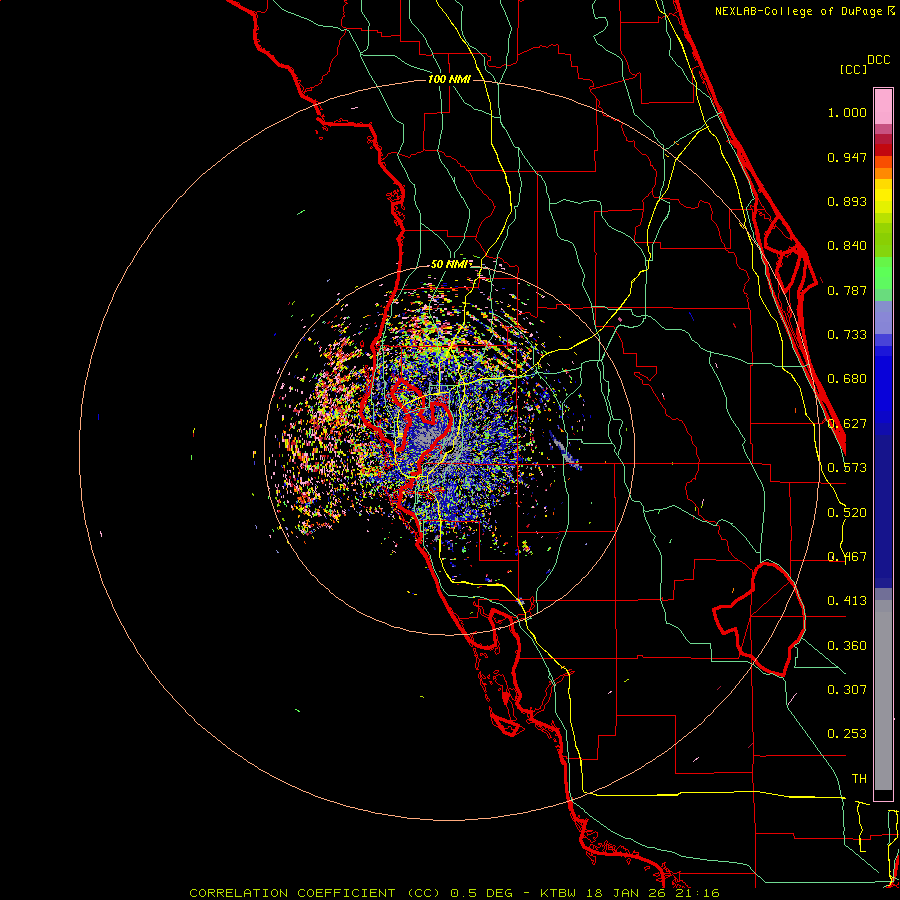Click the 0.787 scale value
Screen dimensions: 900x900
point(847,290)
